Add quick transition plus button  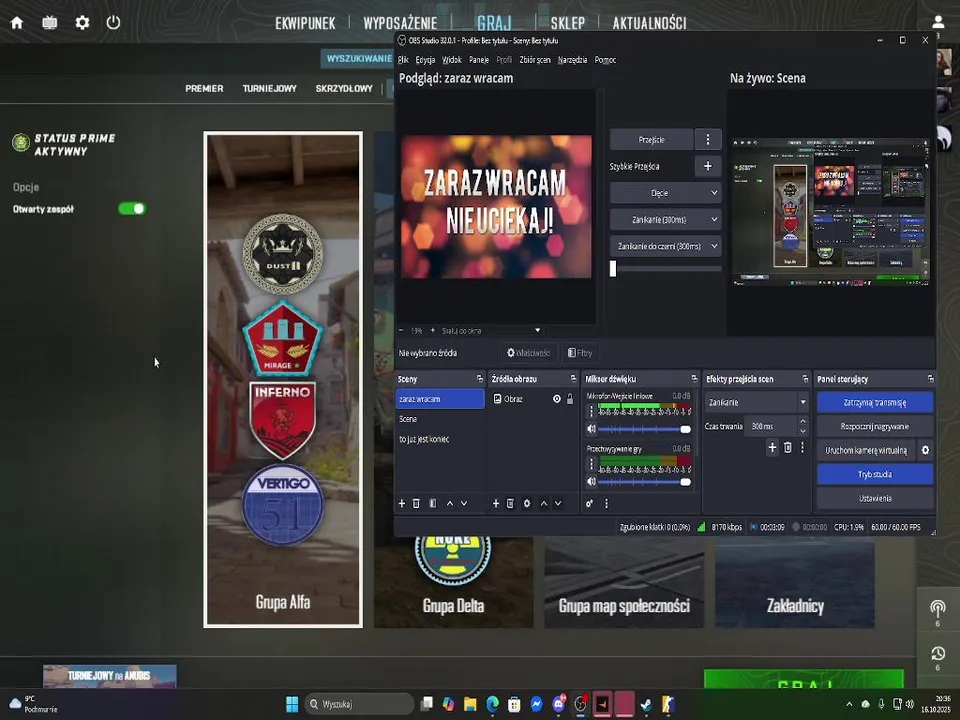708,166
